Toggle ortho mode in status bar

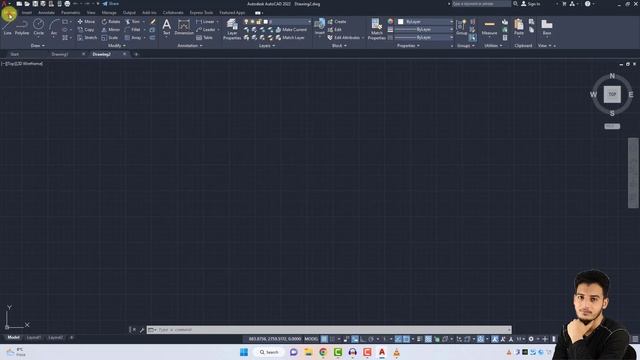[x=363, y=339]
